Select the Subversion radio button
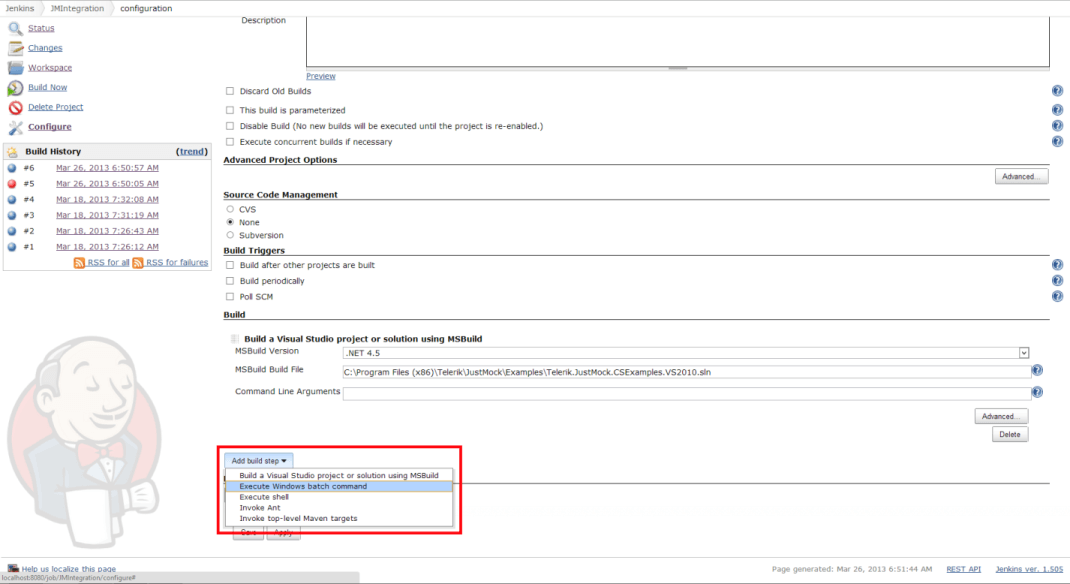1070x584 pixels. click(x=230, y=235)
